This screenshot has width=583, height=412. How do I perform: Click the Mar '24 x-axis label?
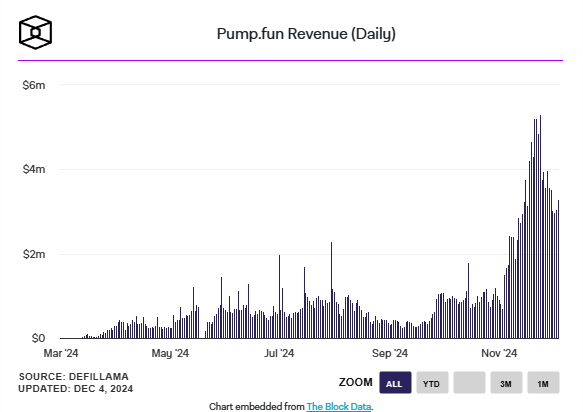tap(61, 353)
